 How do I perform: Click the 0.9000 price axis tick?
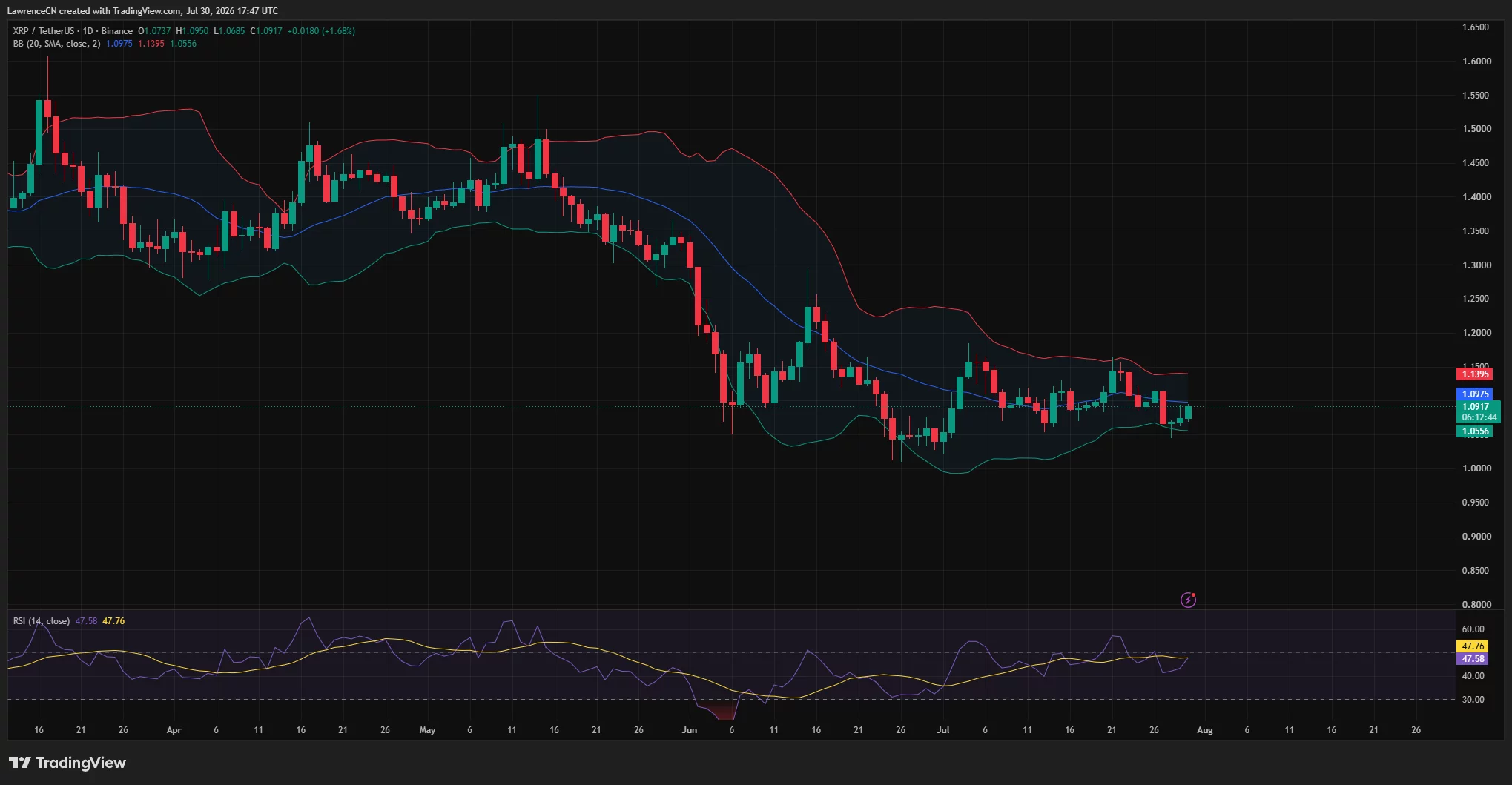click(1476, 537)
